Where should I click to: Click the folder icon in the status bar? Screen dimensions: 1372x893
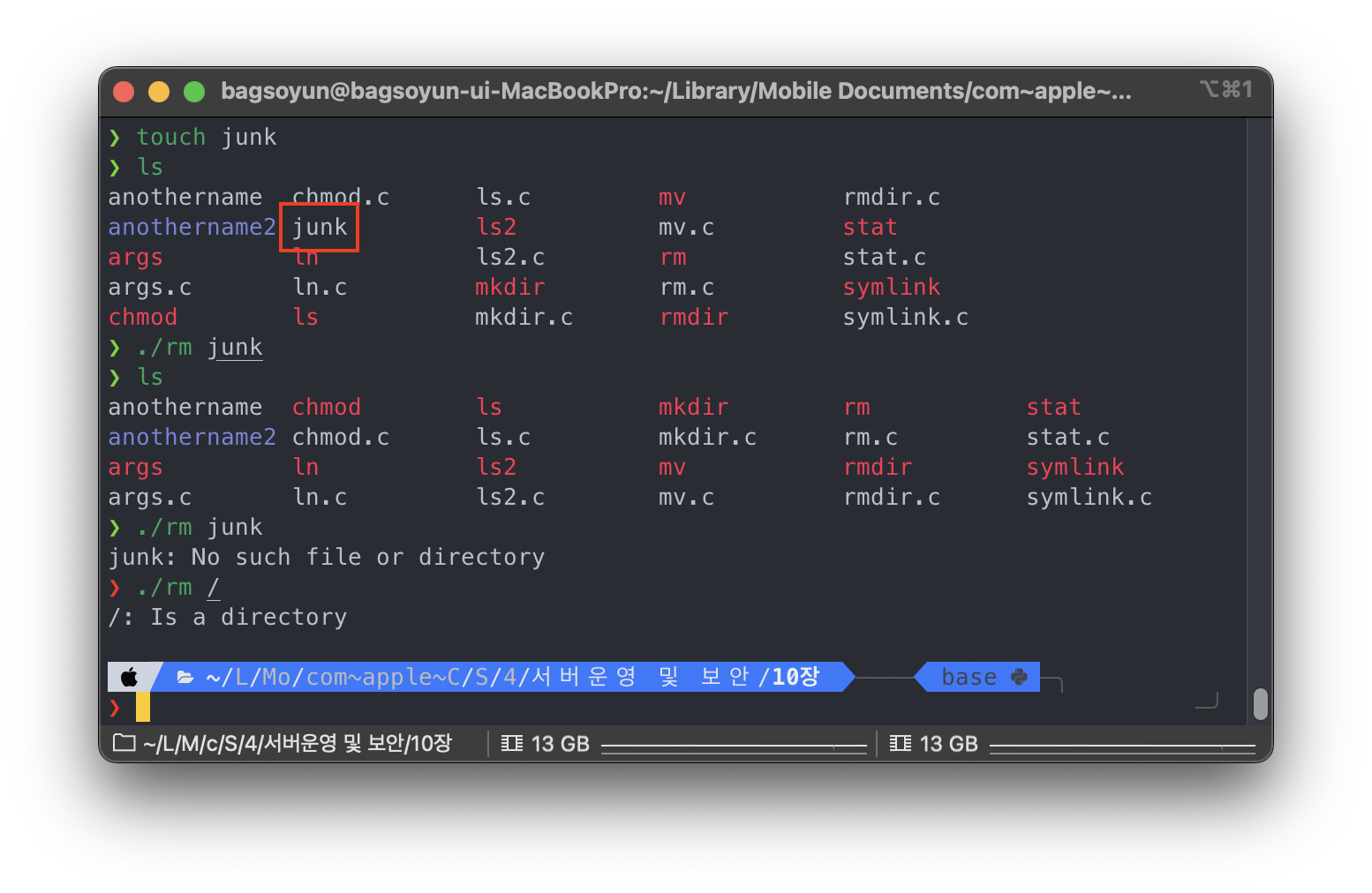(124, 743)
